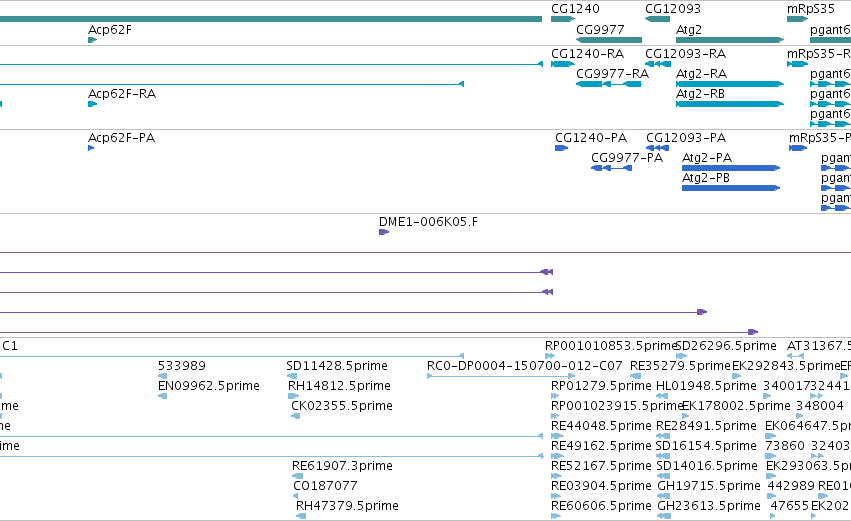Select the CG12093-PA protein label
The image size is (851, 521).
pyautogui.click(x=686, y=137)
